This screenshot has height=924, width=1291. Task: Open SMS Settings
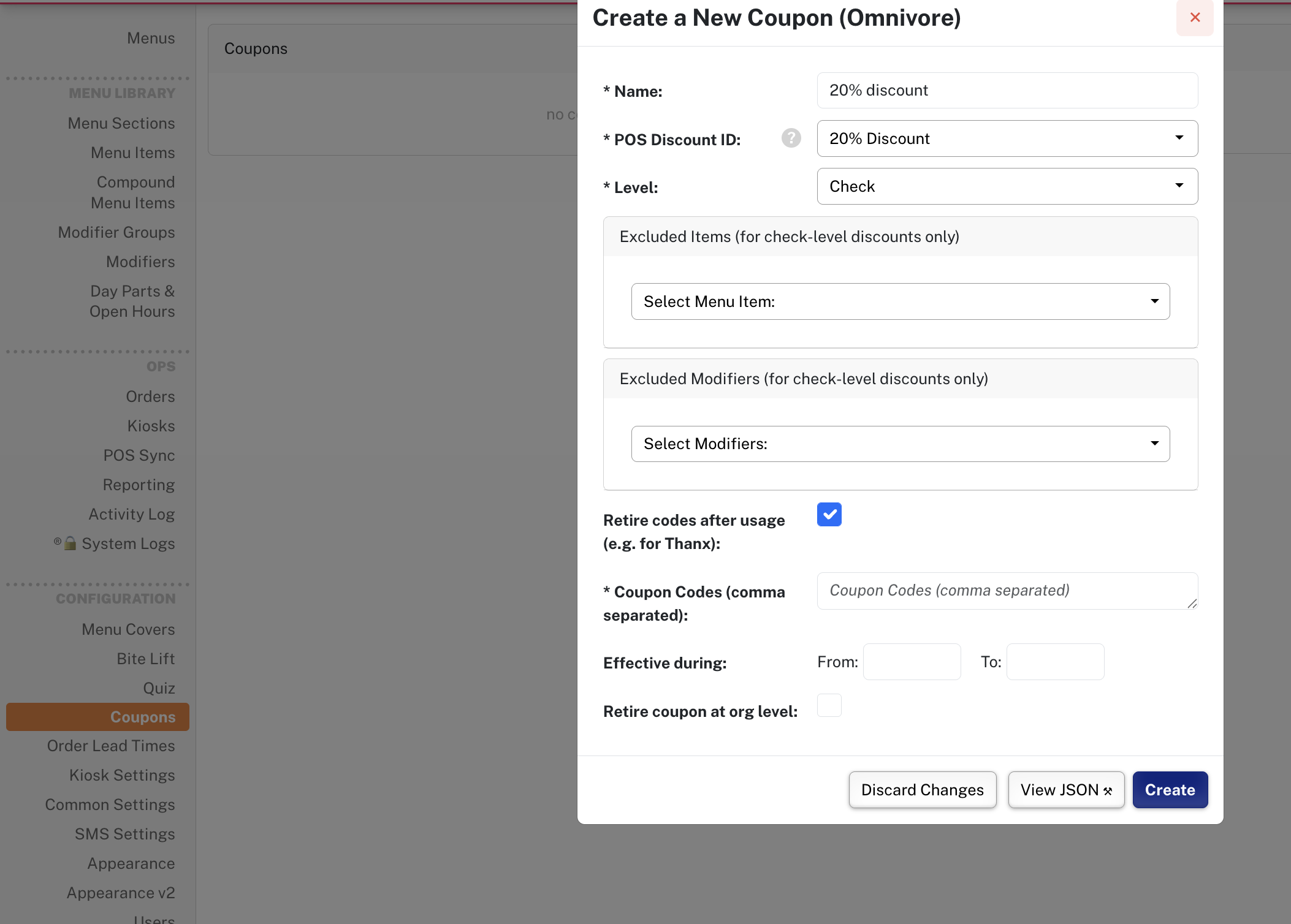[x=125, y=834]
